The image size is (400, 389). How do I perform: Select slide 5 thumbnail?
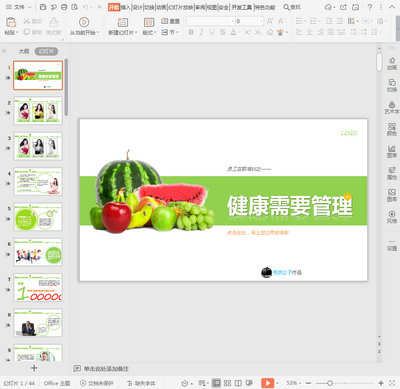click(x=38, y=217)
